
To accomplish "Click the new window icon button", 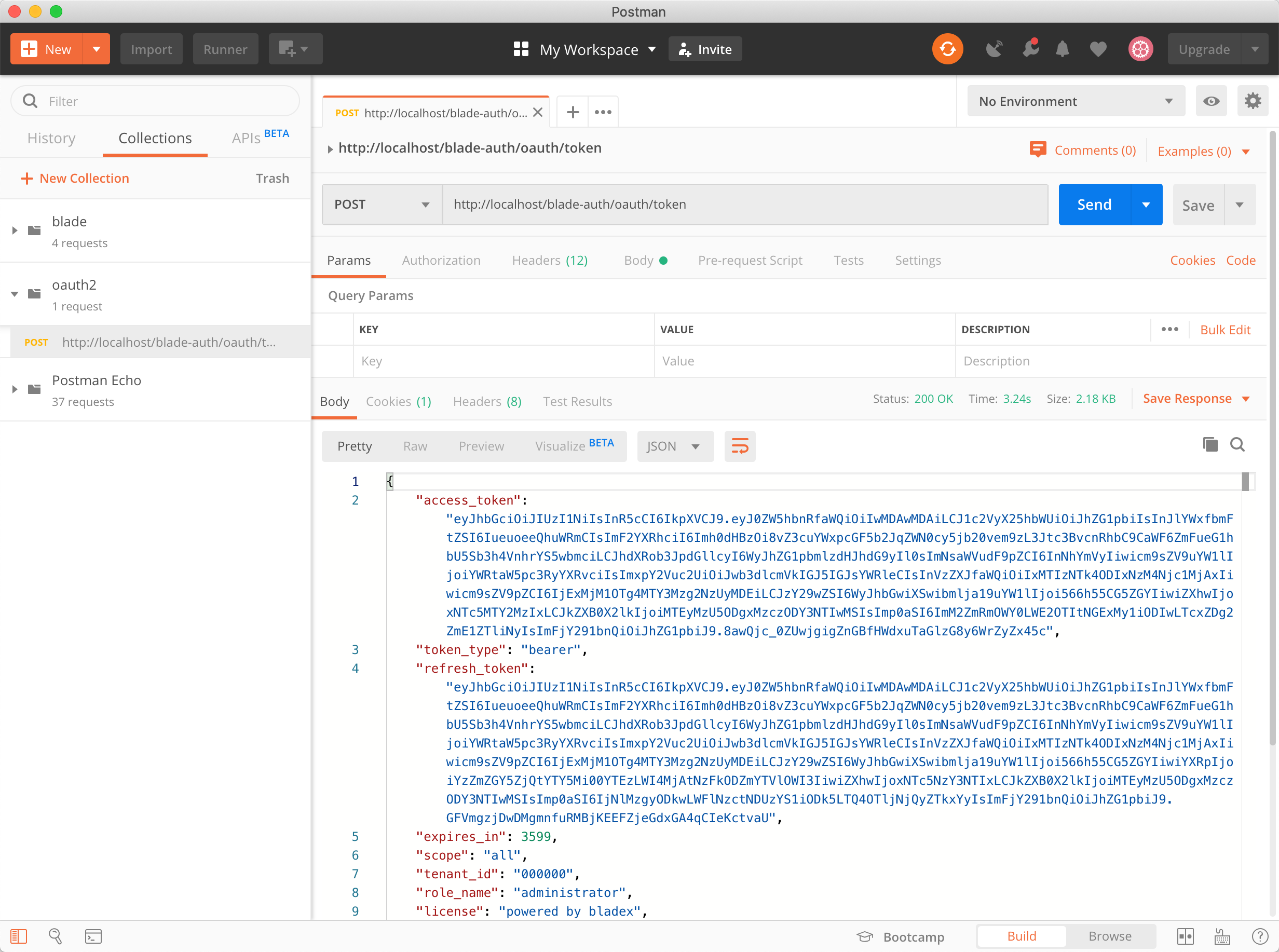I will tap(295, 49).
